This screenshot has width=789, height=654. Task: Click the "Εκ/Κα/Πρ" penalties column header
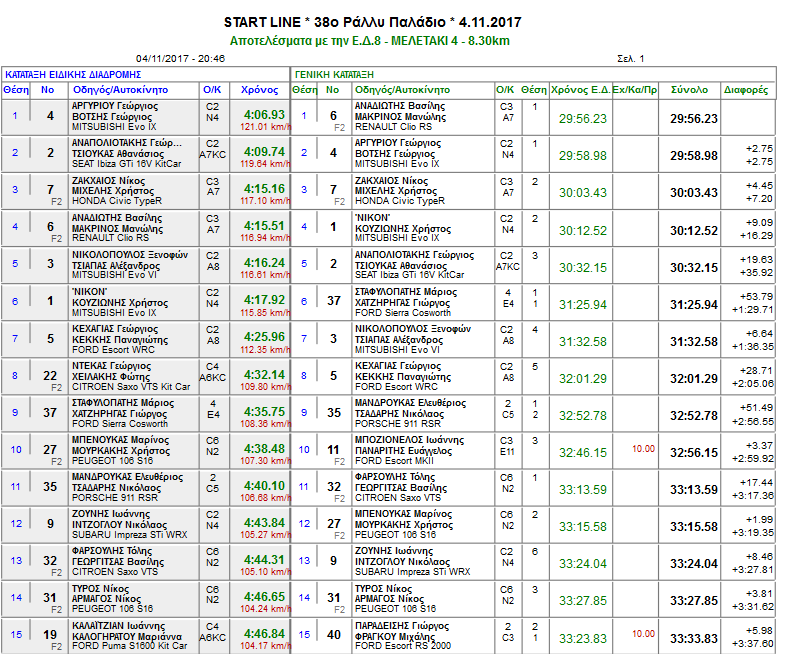[635, 89]
